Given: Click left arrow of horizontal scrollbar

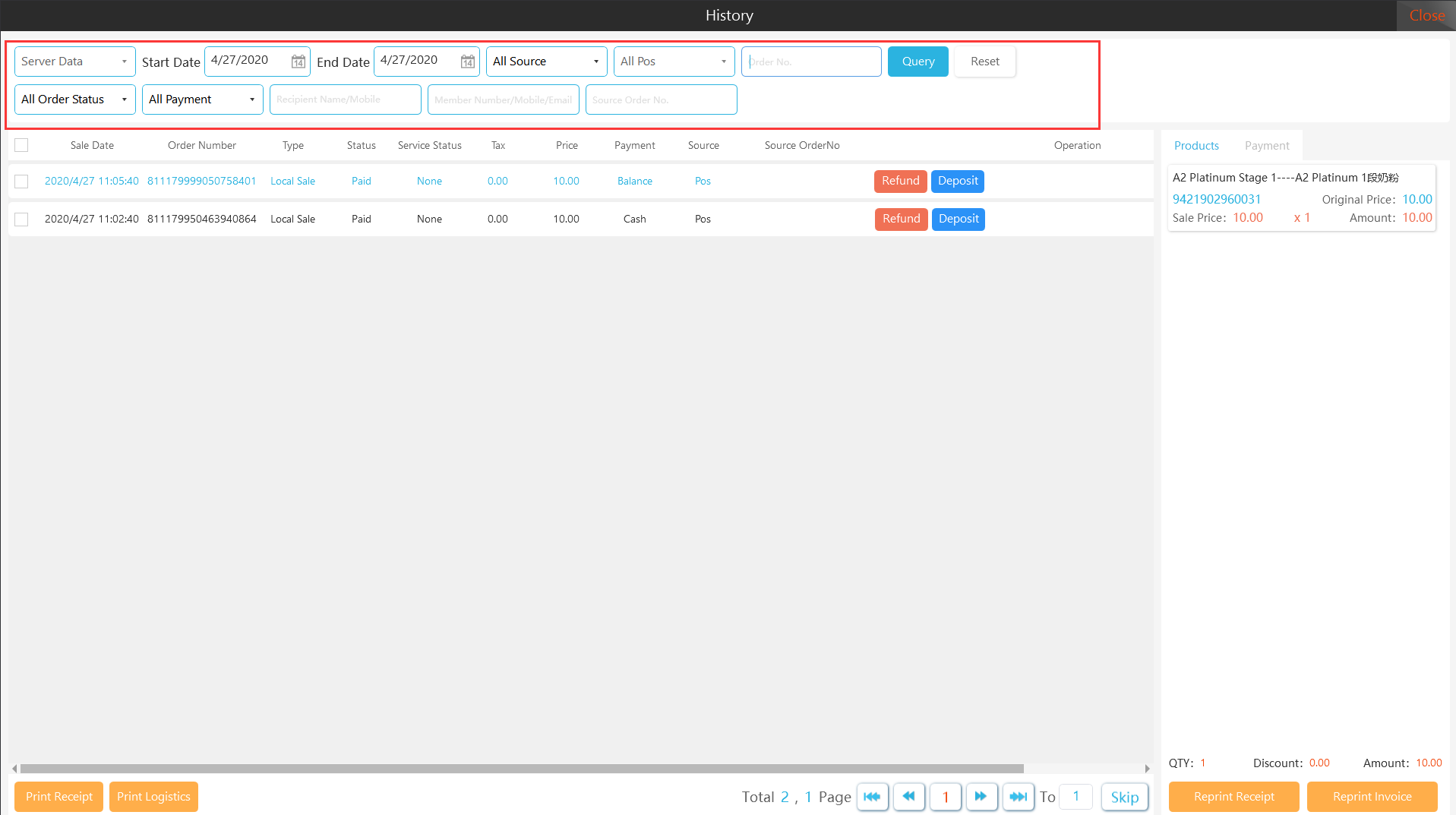Looking at the screenshot, I should coord(14,769).
